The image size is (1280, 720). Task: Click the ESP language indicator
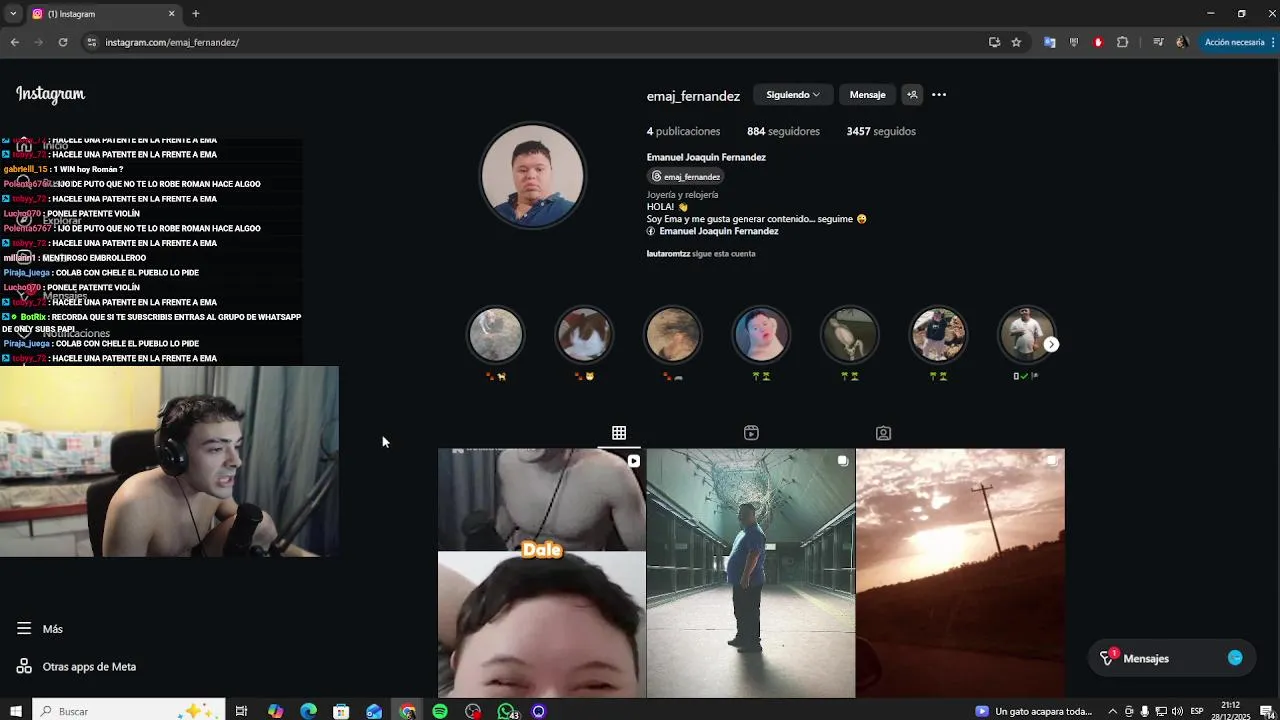coord(1197,712)
